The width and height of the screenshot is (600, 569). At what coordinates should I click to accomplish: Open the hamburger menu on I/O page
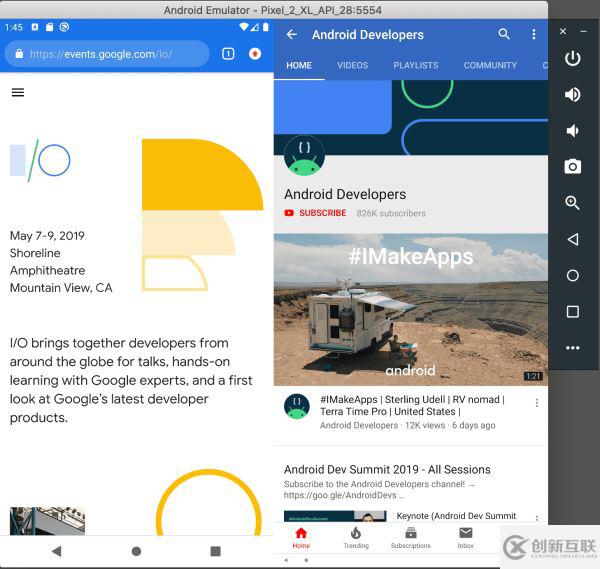pos(18,92)
